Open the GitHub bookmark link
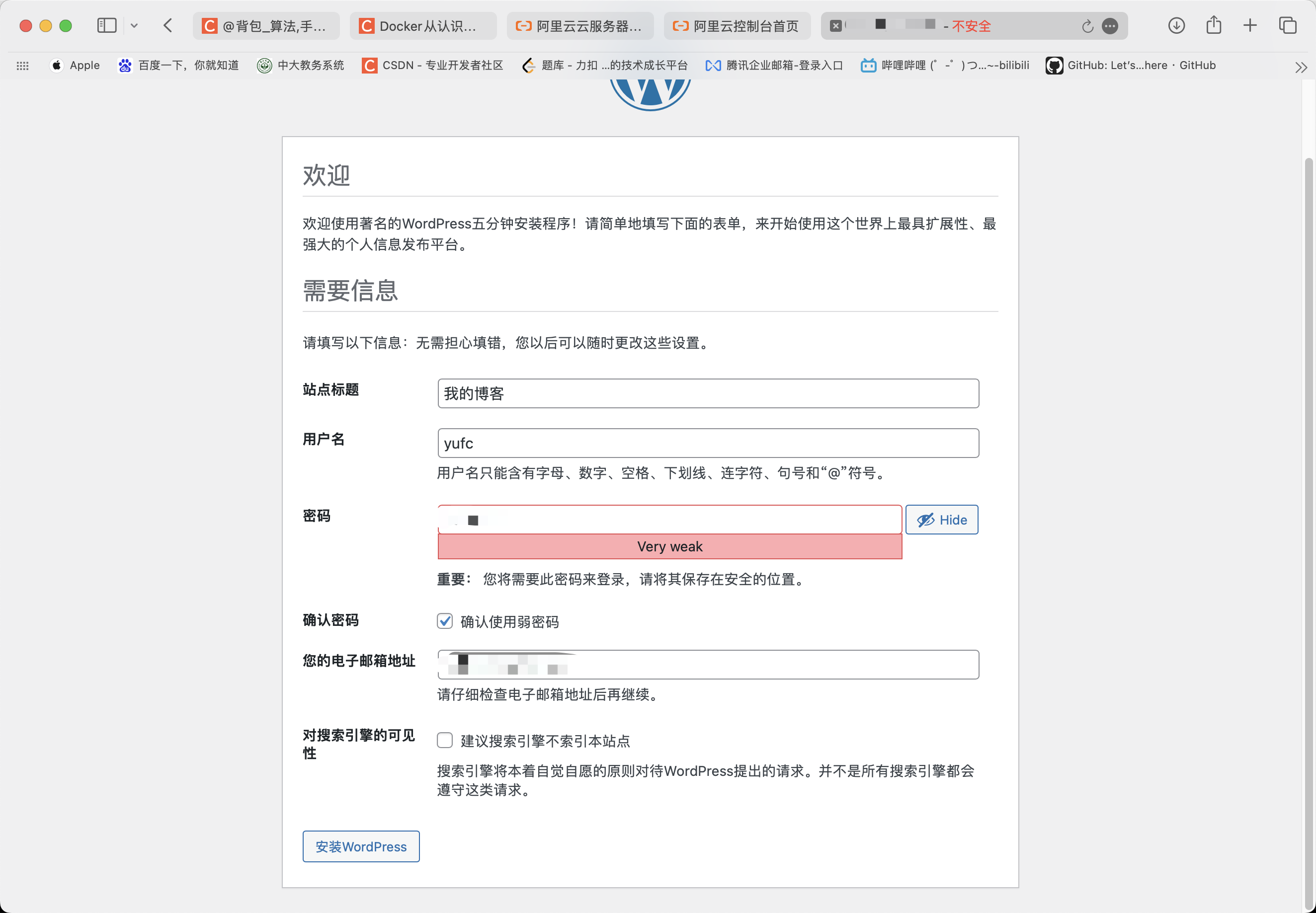Viewport: 1316px width, 913px height. click(x=1131, y=65)
